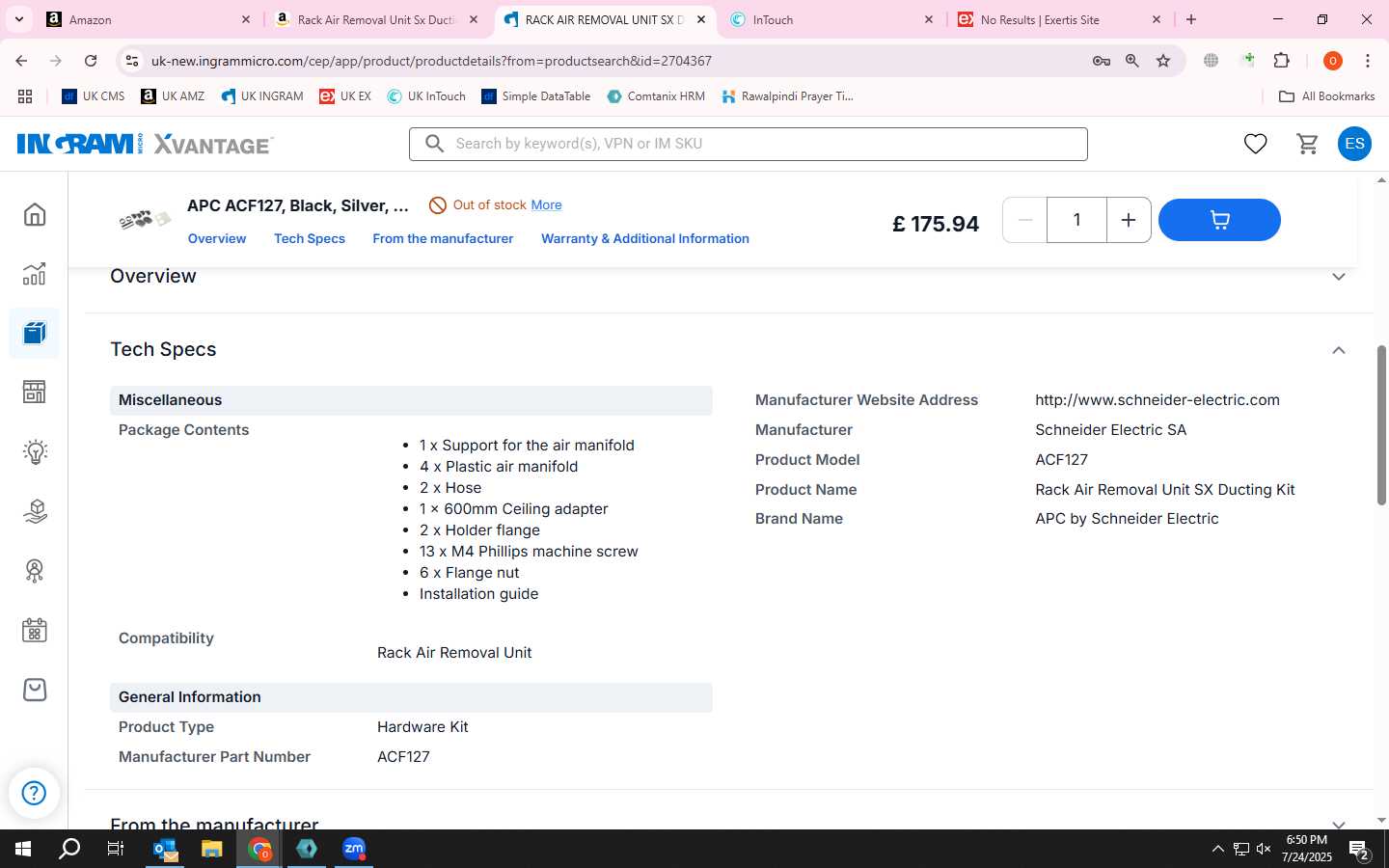This screenshot has width=1389, height=868.
Task: Open the wishlist heart icon
Action: point(1255,144)
